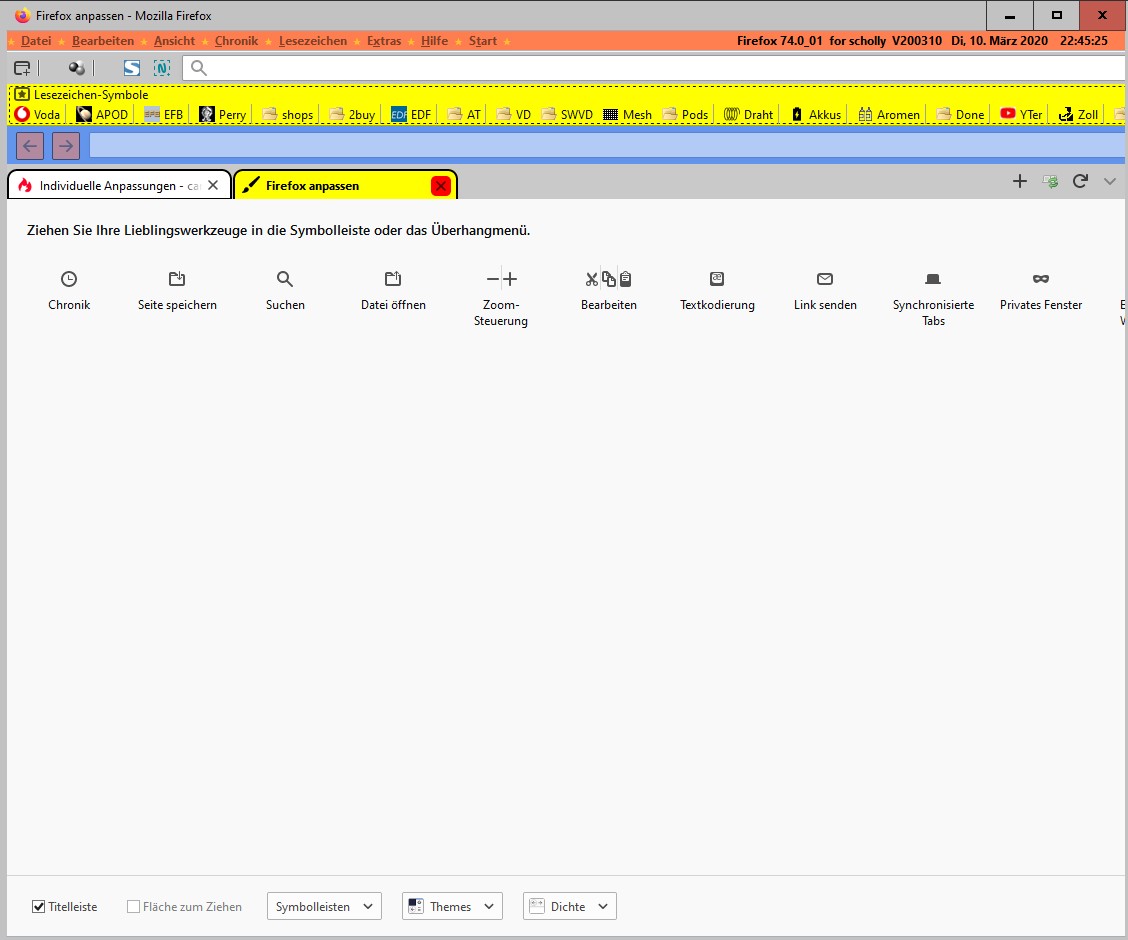The width and height of the screenshot is (1128, 940).
Task: Click the Lesezeichen-Symbole star icon
Action: click(x=22, y=94)
